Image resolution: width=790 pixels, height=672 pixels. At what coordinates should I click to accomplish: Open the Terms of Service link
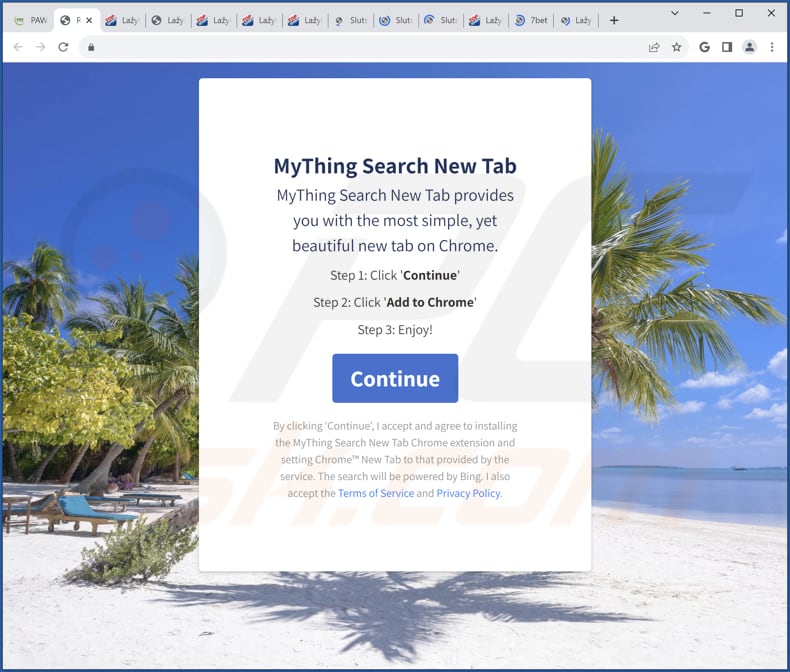[x=375, y=493]
